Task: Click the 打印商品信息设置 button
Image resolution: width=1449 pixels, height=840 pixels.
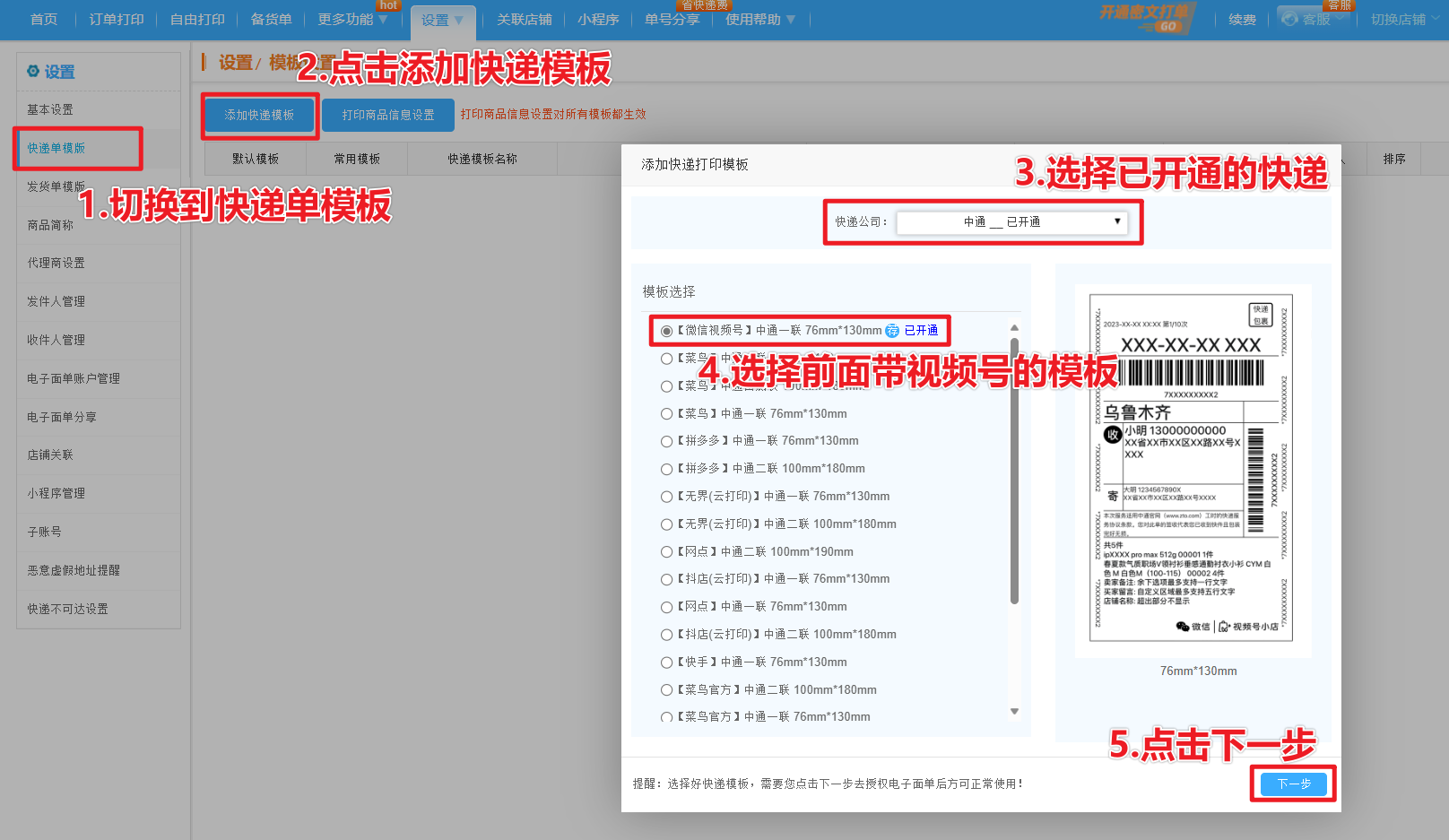Action: point(388,115)
